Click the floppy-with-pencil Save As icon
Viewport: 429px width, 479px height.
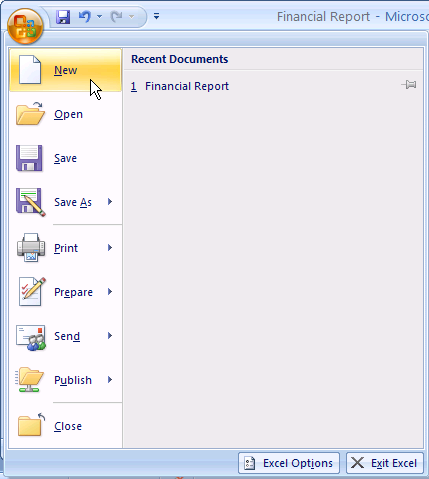click(x=31, y=202)
